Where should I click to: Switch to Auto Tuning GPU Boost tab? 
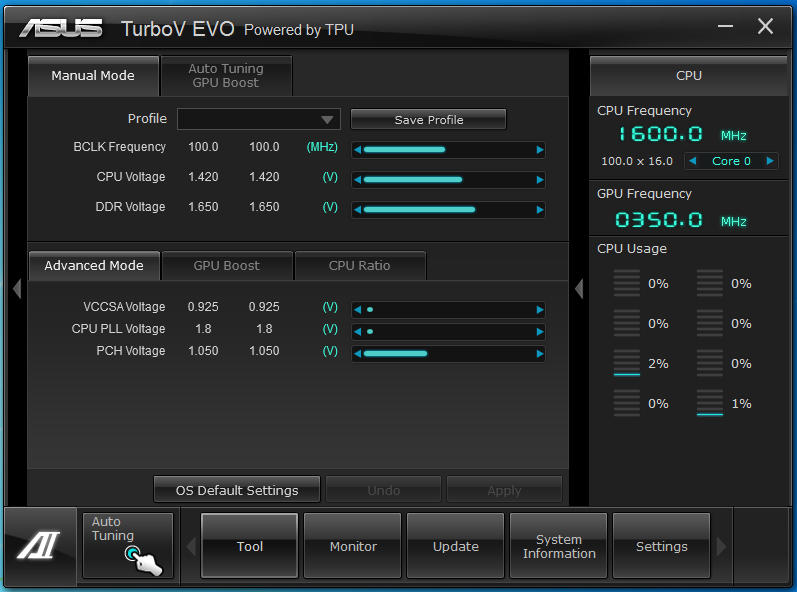226,76
